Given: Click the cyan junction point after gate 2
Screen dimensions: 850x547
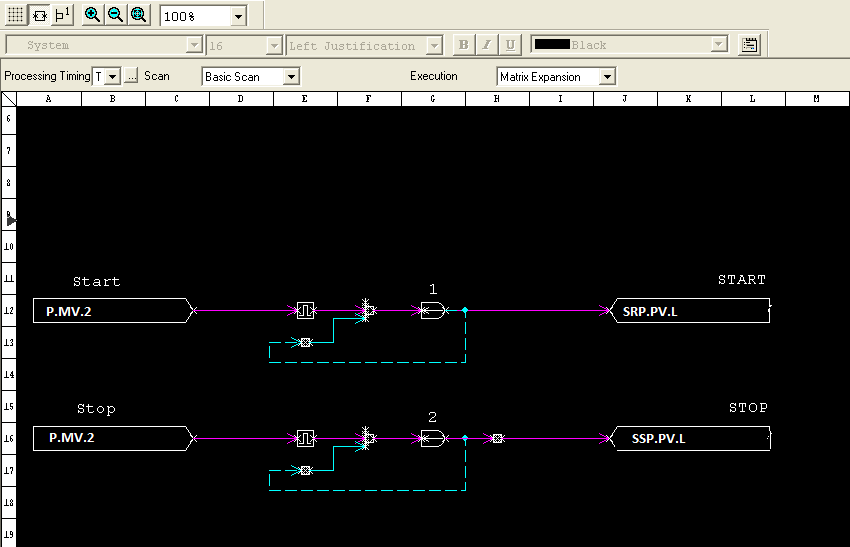Looking at the screenshot, I should pyautogui.click(x=465, y=437).
